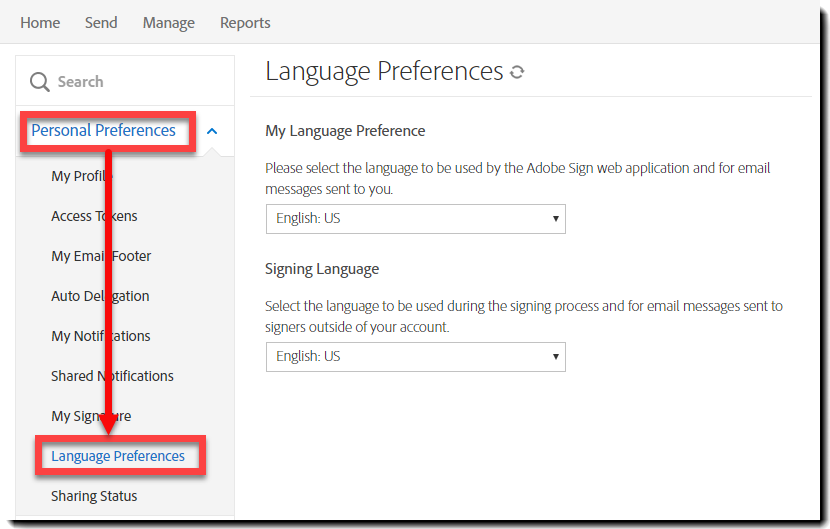Click the refresh icon beside Language Preferences

point(517,73)
